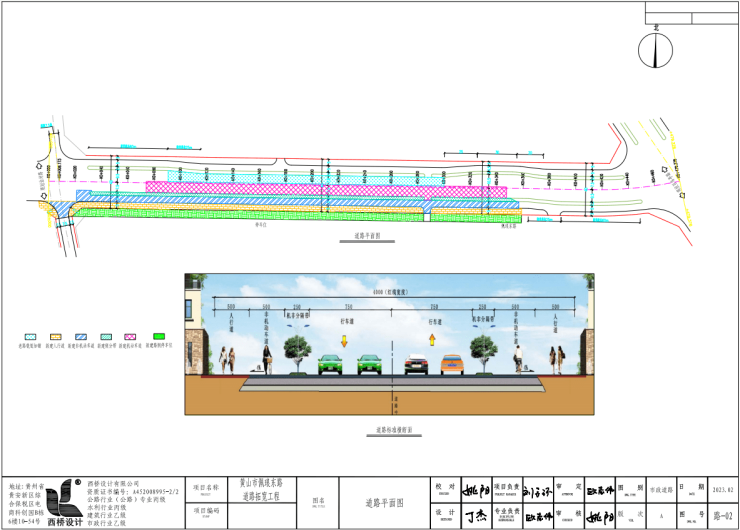This screenshot has height=530, width=740.
Task: Click the 项目负责 label cell
Action: click(507, 489)
